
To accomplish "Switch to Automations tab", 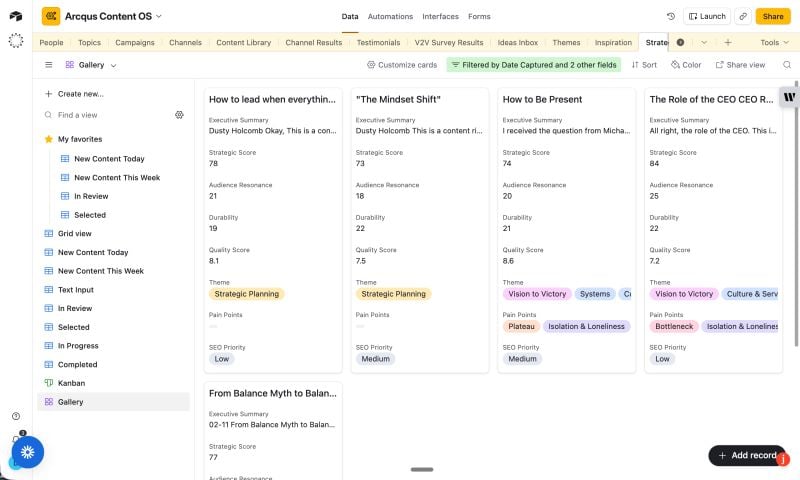I will tap(390, 16).
